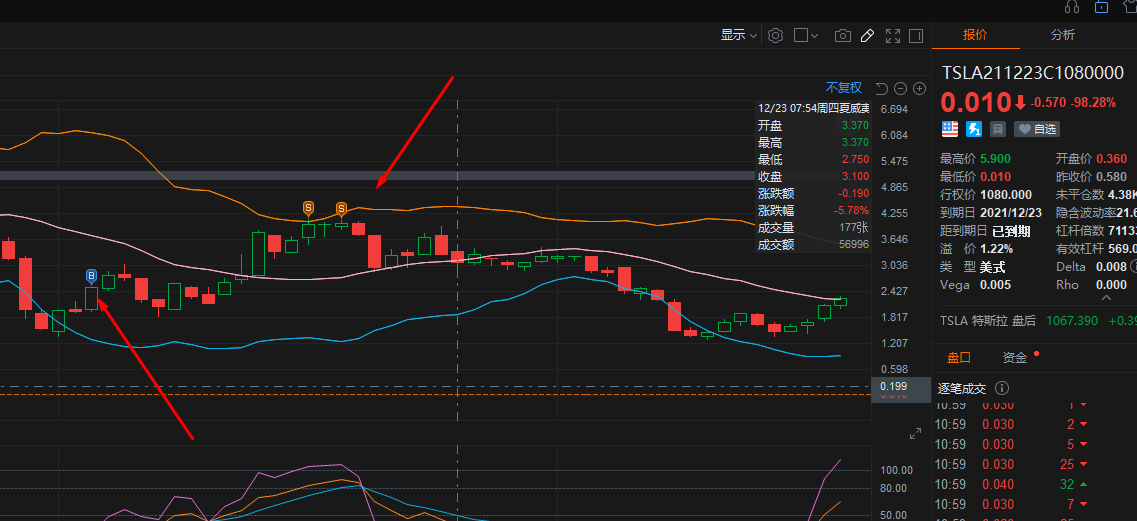Click the 溢价 1.22% value
The height and width of the screenshot is (521, 1137).
click(996, 249)
